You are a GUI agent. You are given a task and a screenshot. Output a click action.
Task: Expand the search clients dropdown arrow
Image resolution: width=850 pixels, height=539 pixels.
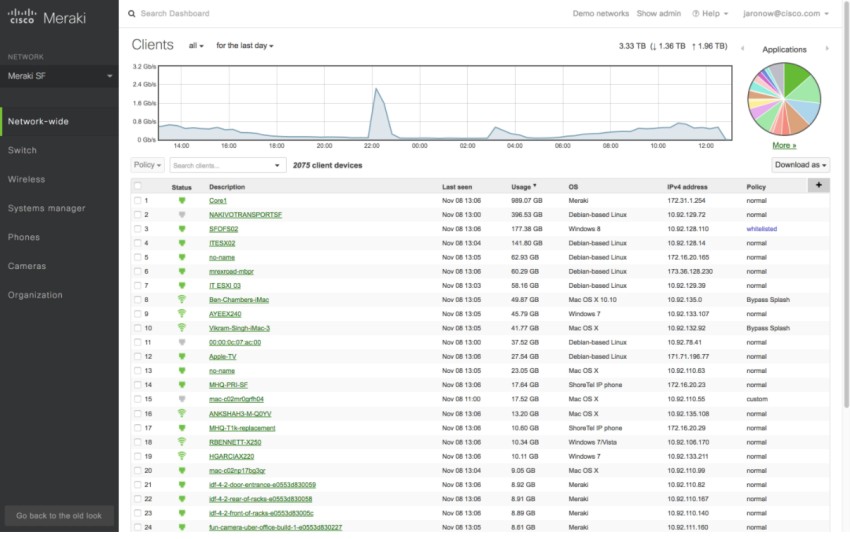[277, 165]
